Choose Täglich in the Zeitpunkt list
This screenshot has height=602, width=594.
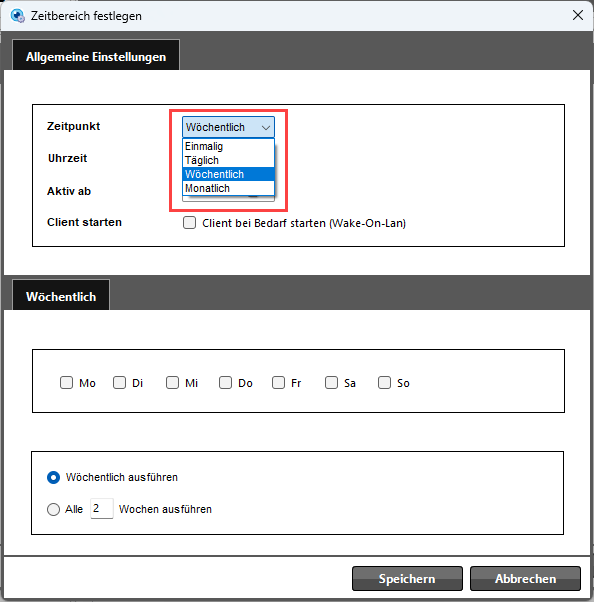tap(228, 160)
